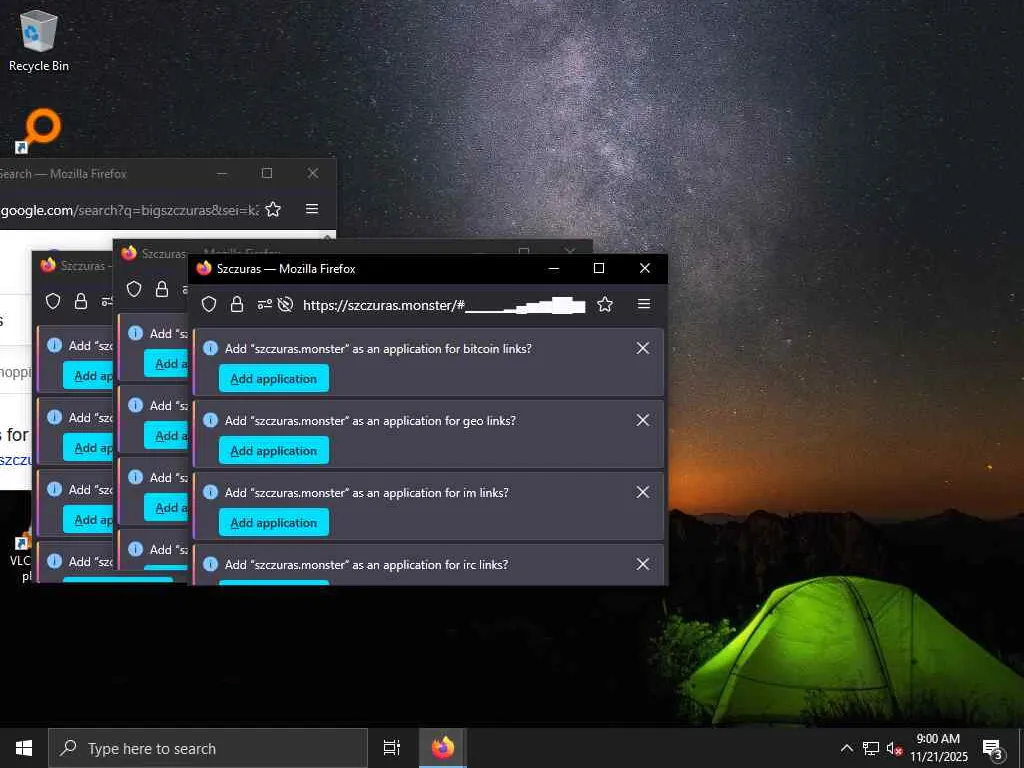The height and width of the screenshot is (768, 1024).
Task: Open hamburger menu in Google Search Firefox window
Action: (312, 208)
